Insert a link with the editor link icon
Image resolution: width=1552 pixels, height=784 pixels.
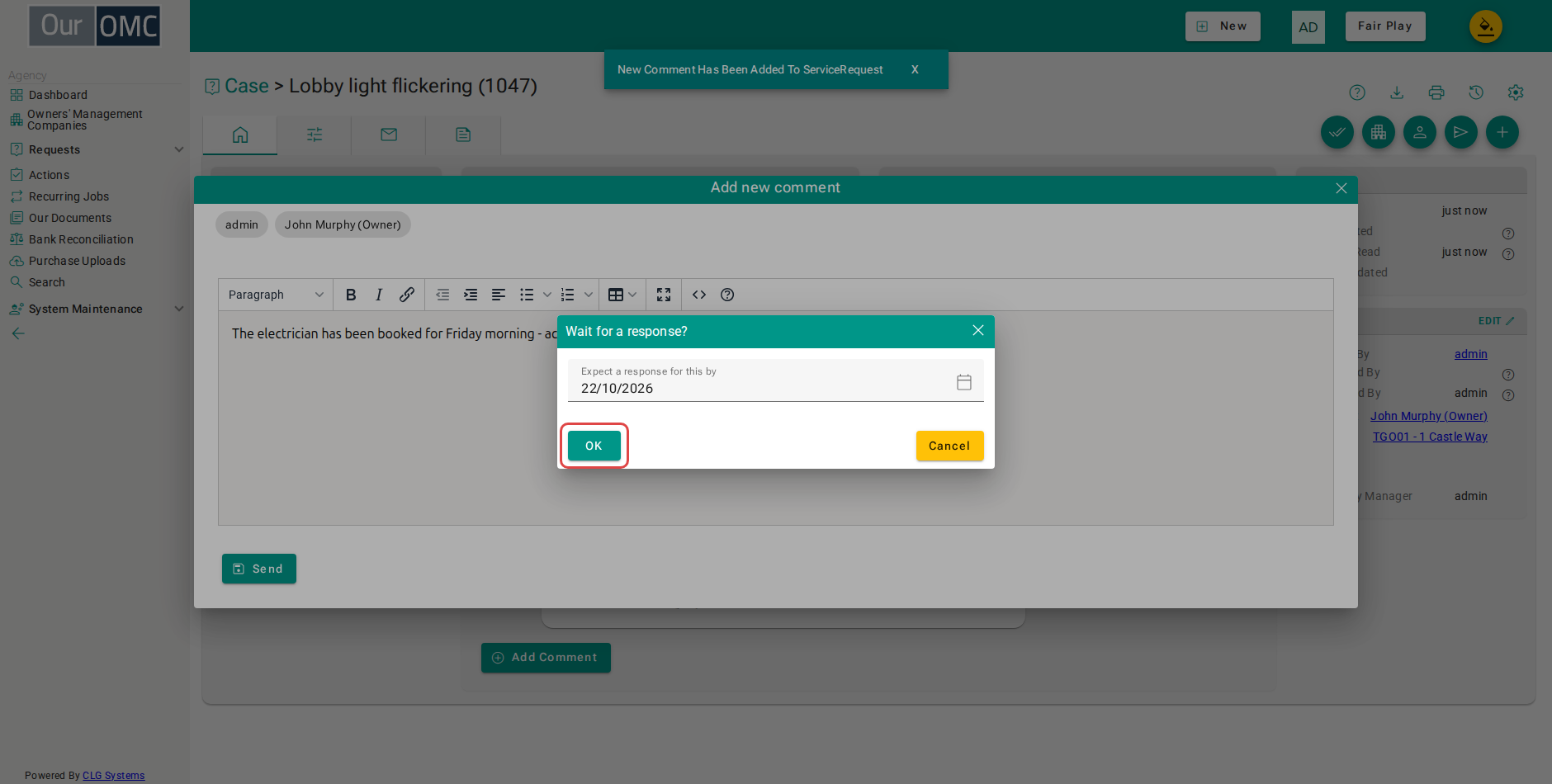click(407, 295)
